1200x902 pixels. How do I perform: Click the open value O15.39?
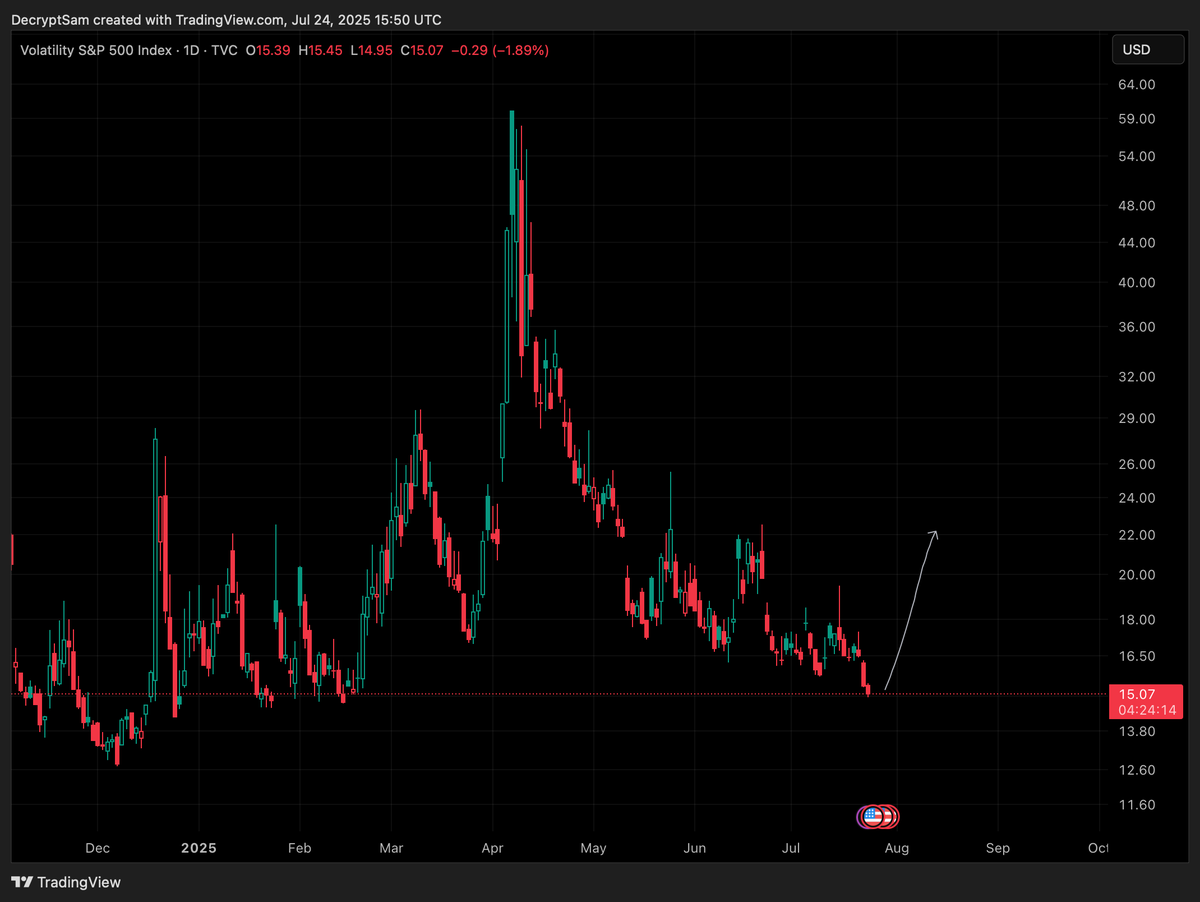269,50
